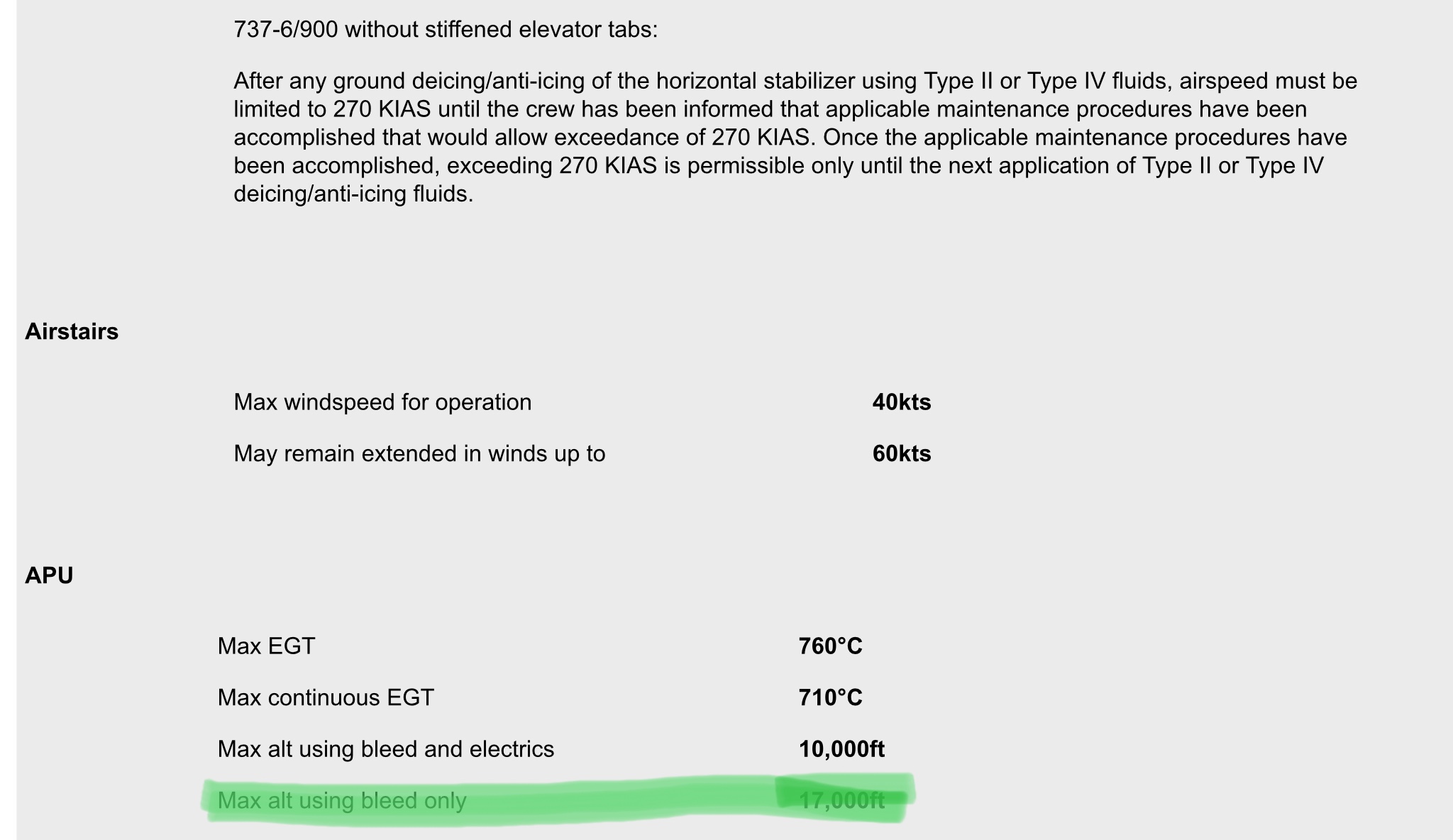Image resolution: width=1453 pixels, height=840 pixels.
Task: Click "Max alt using bleed and electrics"
Action: 385,749
